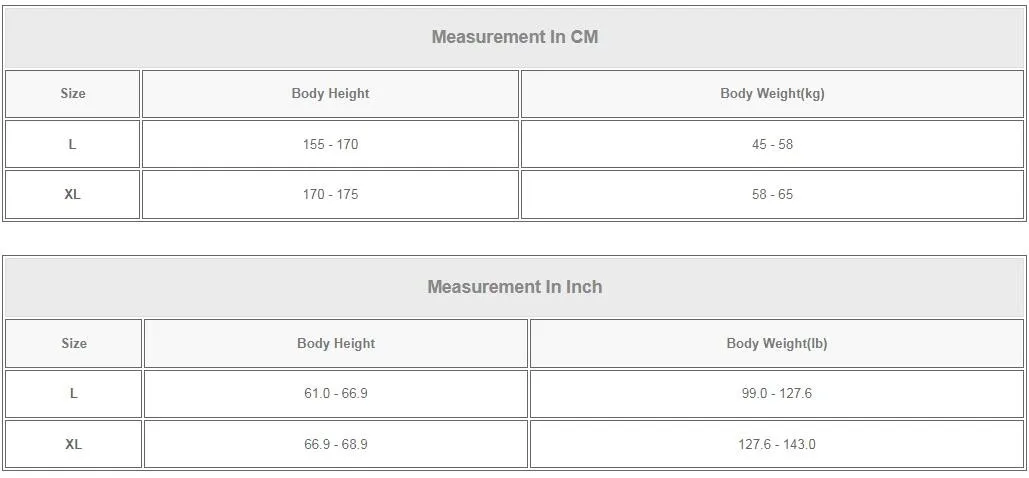Click the "Body Weight(lb)" column header
This screenshot has height=478, width=1029.
(777, 343)
